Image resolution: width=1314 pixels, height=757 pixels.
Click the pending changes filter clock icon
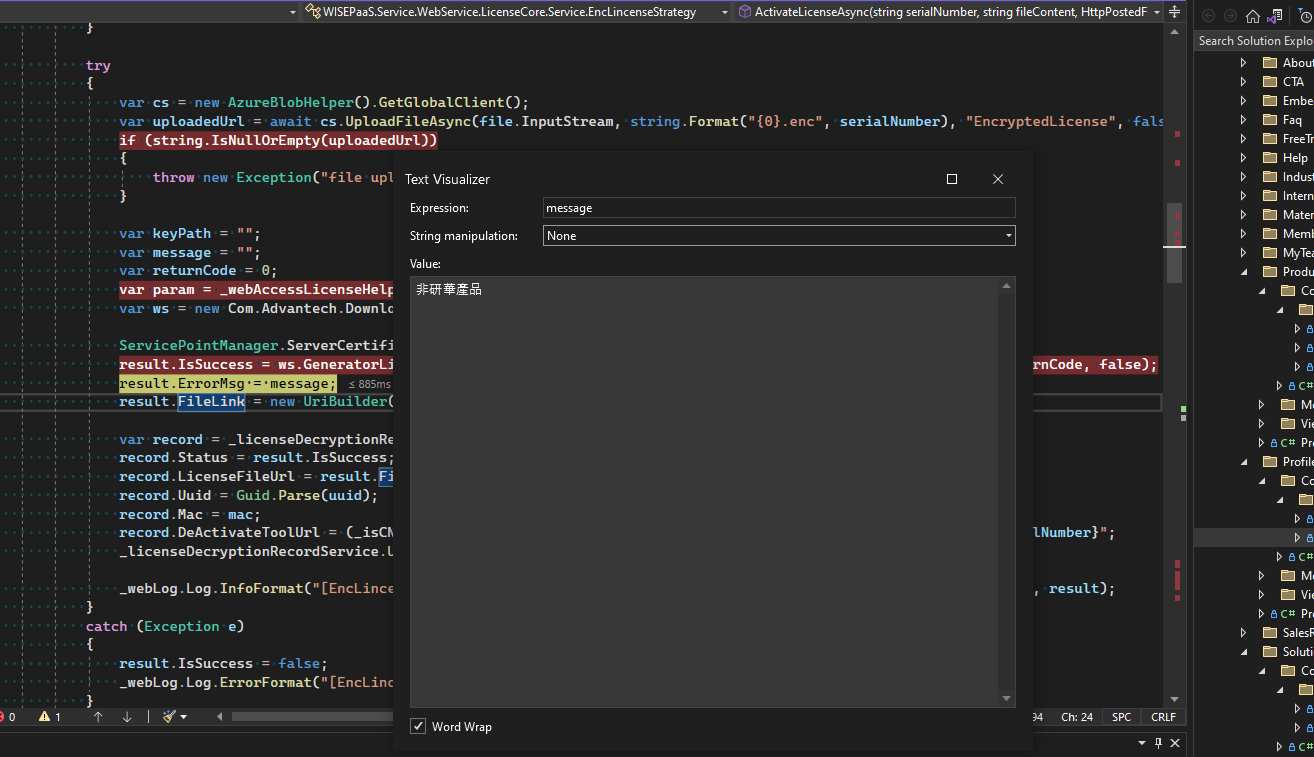tap(1306, 15)
